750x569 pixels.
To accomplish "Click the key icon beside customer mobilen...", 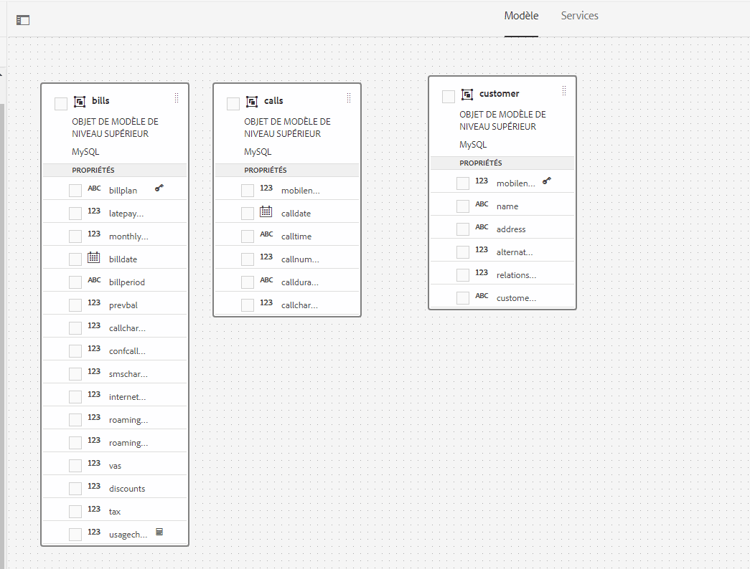I will [x=547, y=181].
